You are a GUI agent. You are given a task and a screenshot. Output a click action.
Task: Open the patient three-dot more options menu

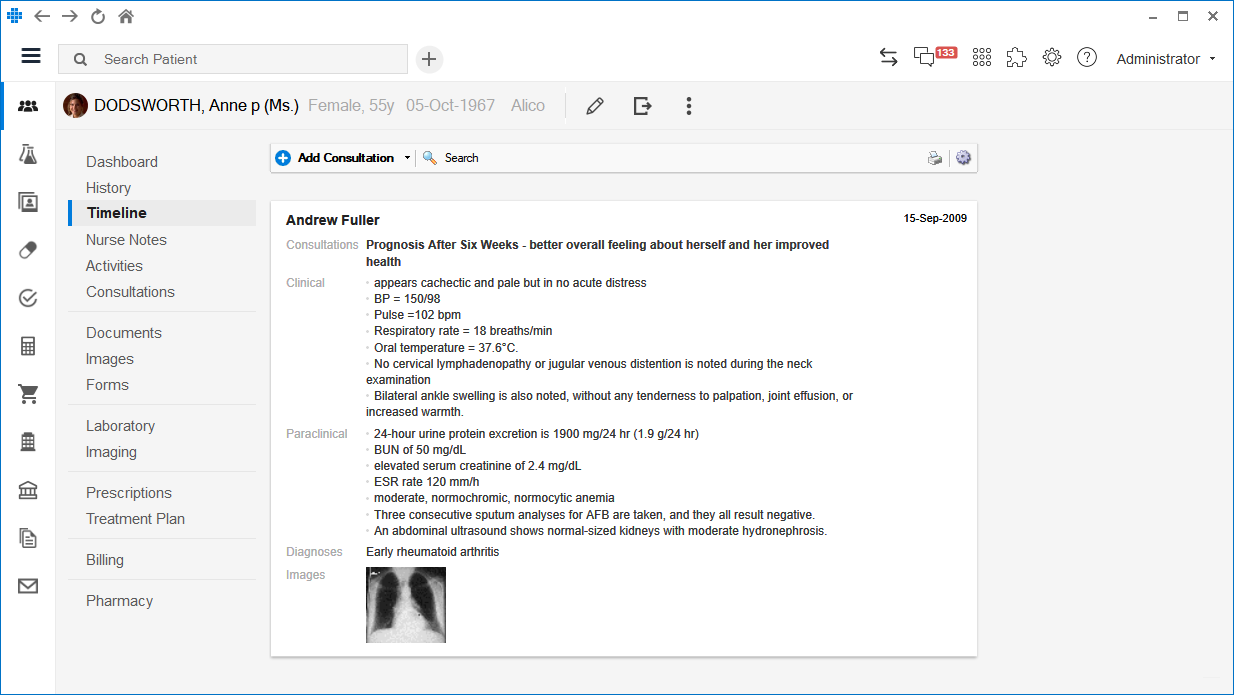click(689, 106)
